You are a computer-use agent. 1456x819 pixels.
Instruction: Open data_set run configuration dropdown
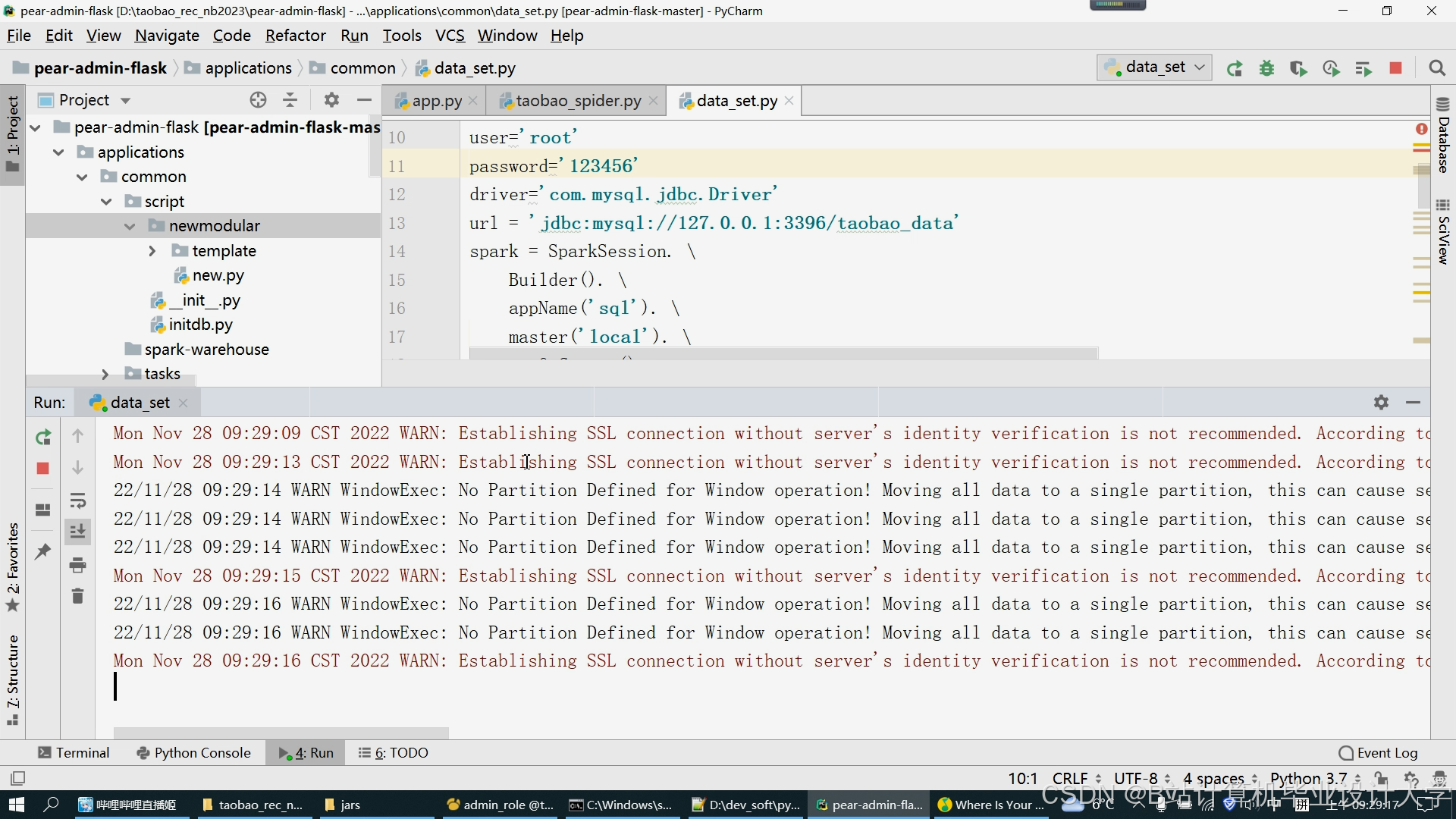(x=1154, y=67)
